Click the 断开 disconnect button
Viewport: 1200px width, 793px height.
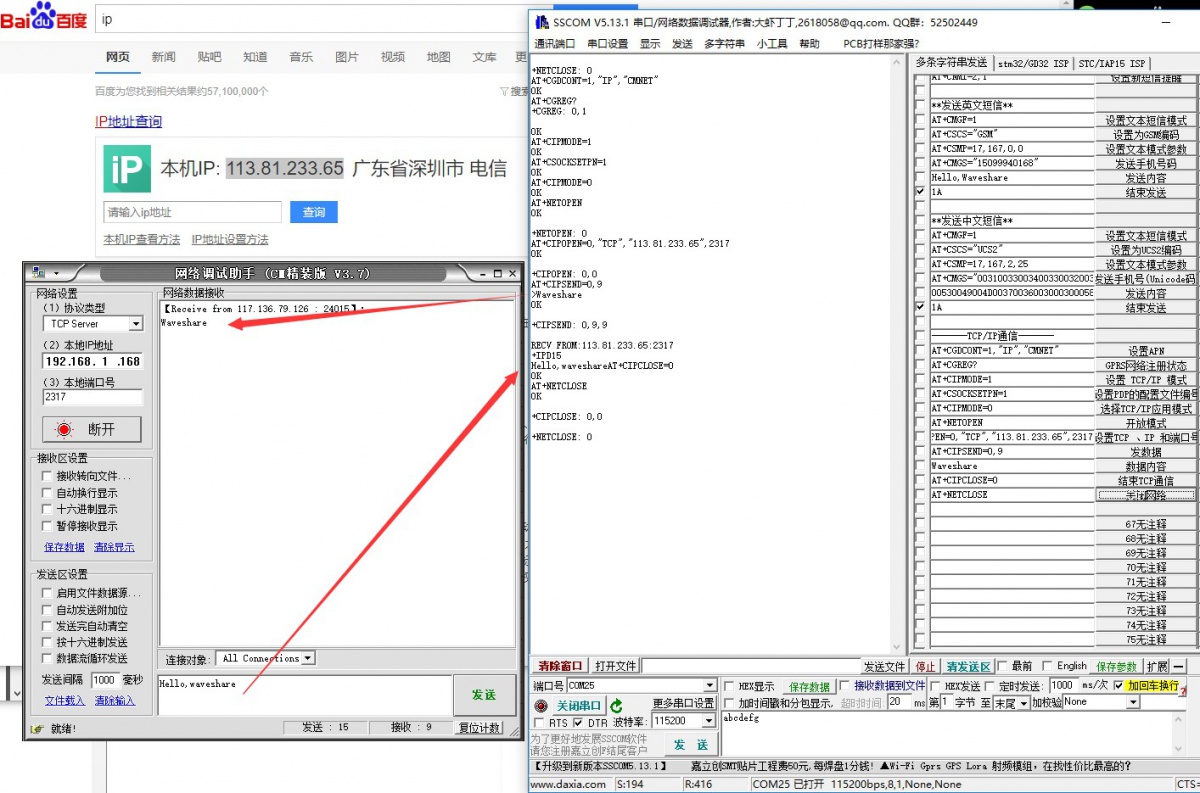[x=92, y=429]
